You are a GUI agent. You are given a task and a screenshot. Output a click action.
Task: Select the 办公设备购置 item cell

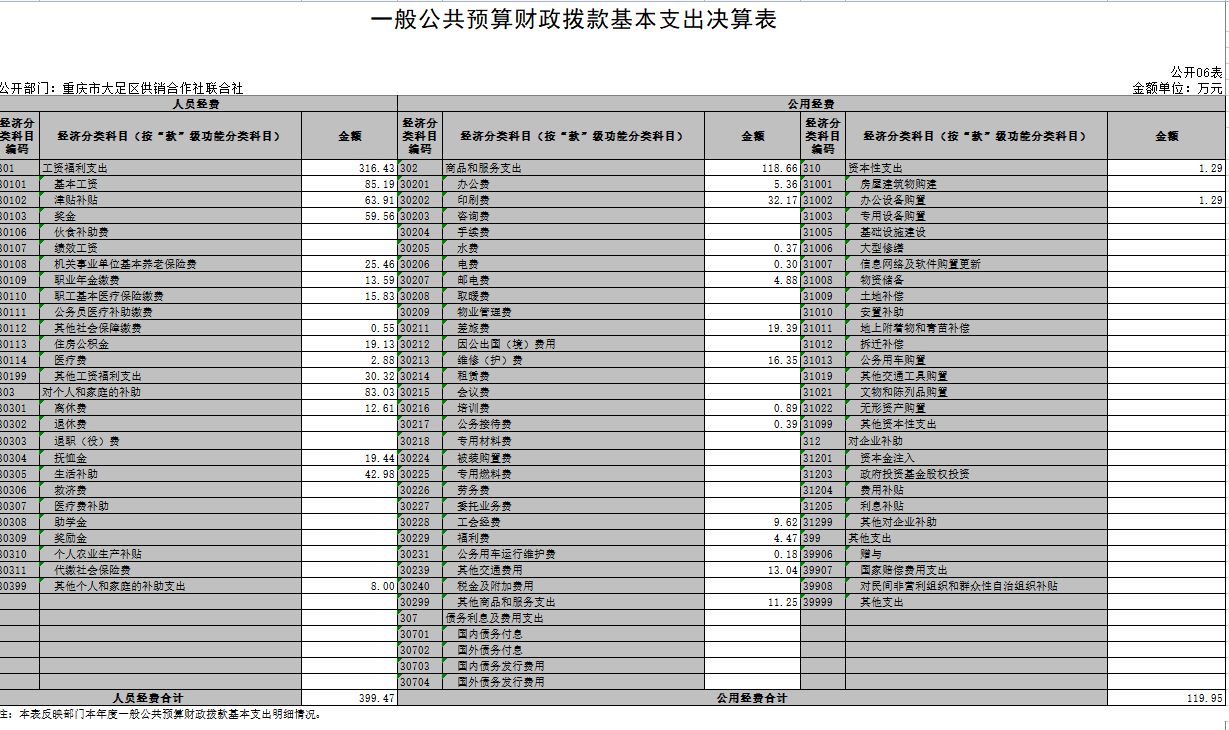click(976, 200)
